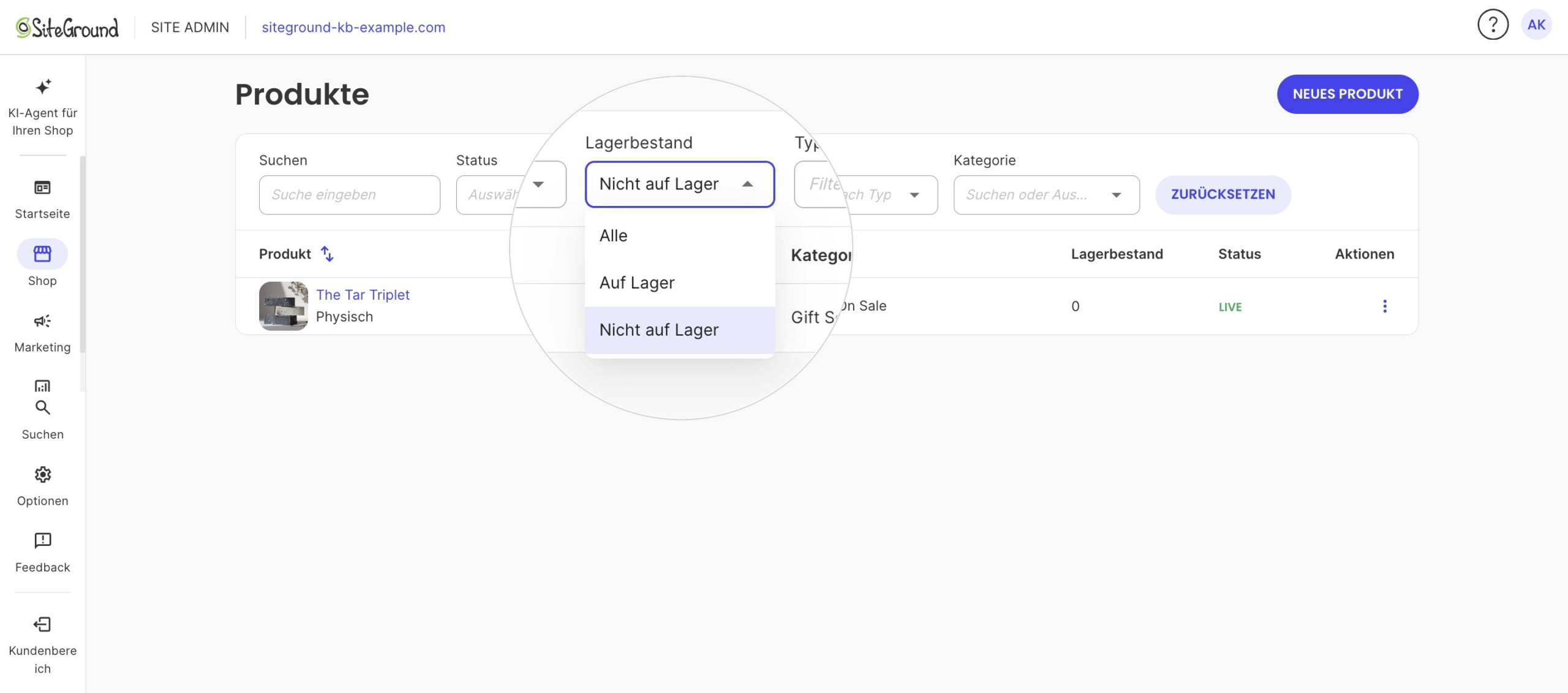Click the Lagerbestand value 0
This screenshot has width=1568, height=693.
point(1075,306)
